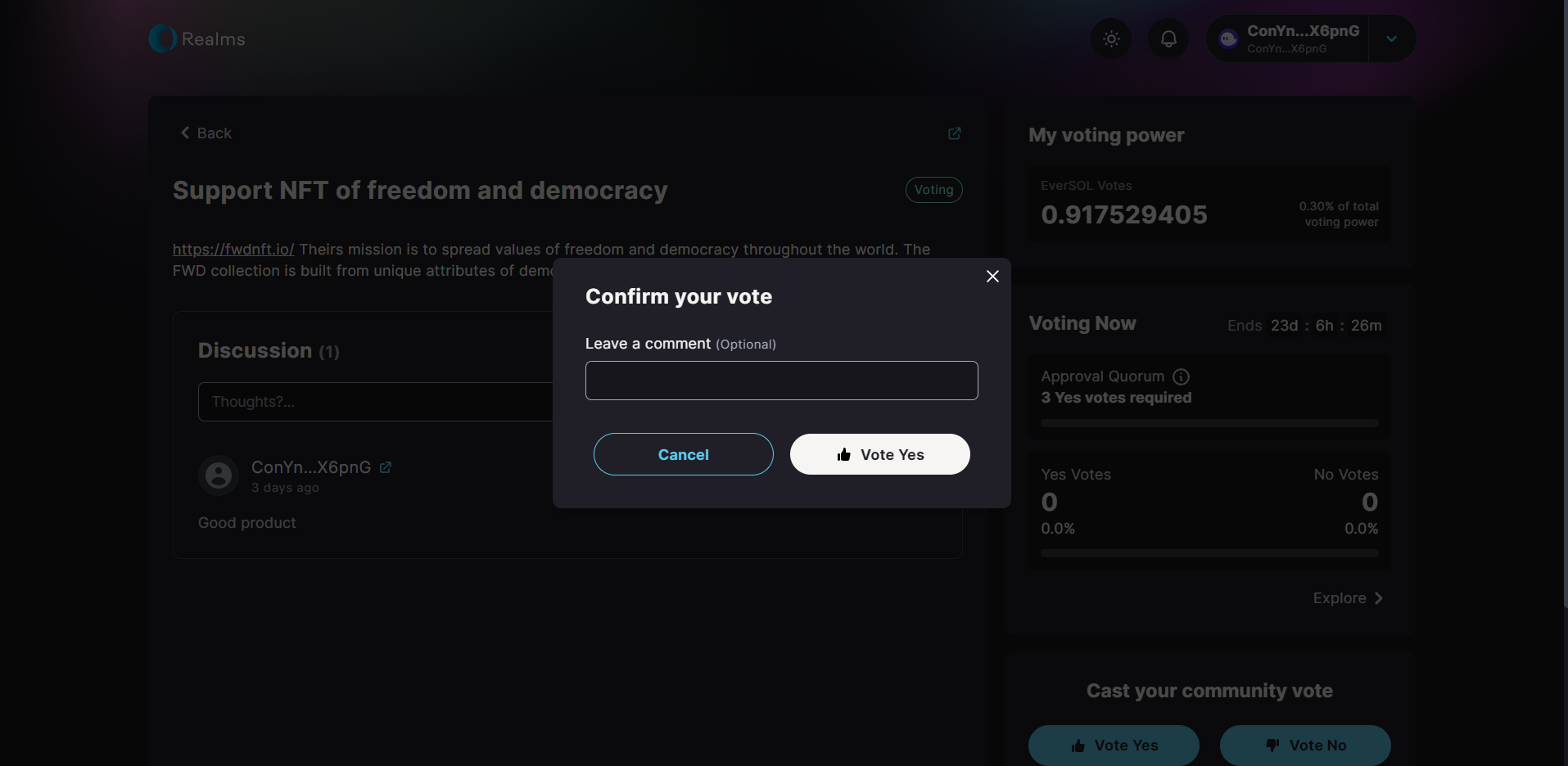
Task: Open notifications bell icon
Action: tap(1168, 38)
